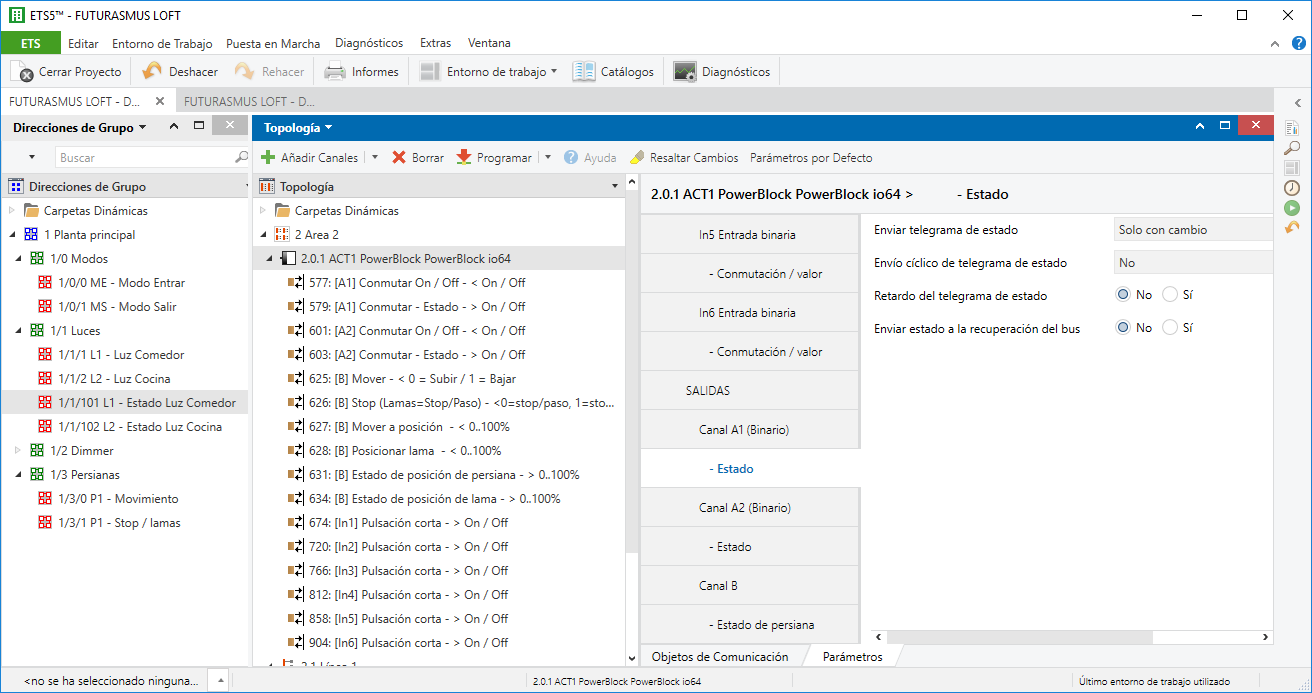Click the Buscar search field
Viewport: 1312px width, 693px height.
click(145, 158)
